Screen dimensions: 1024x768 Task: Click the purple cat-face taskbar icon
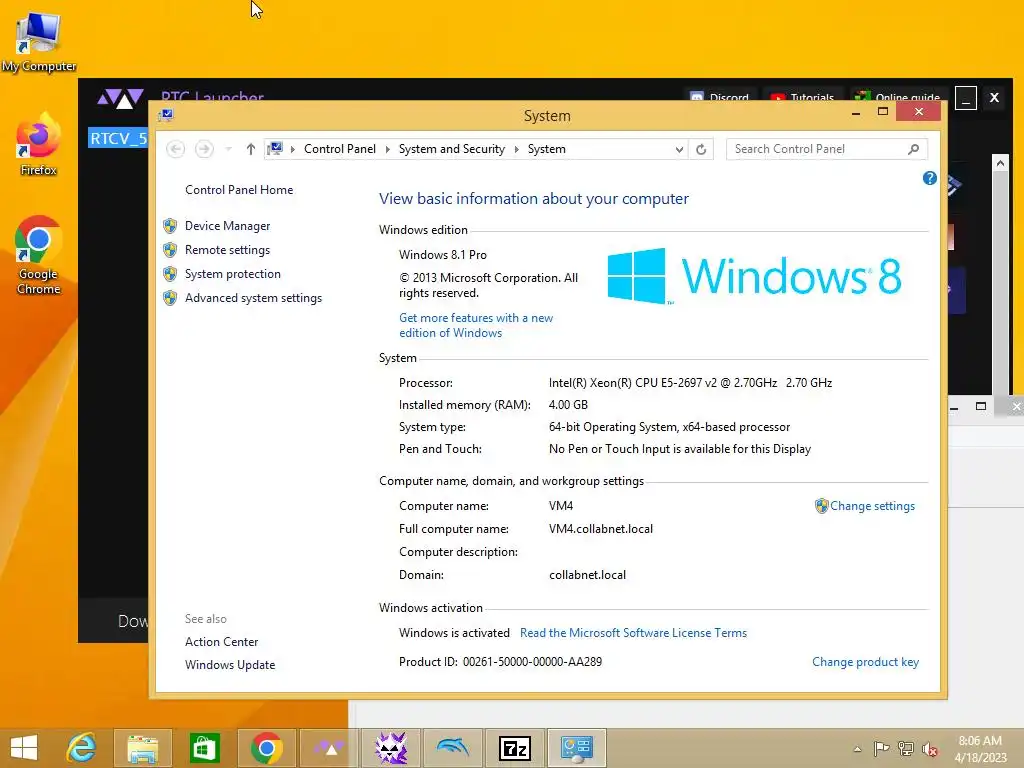391,748
